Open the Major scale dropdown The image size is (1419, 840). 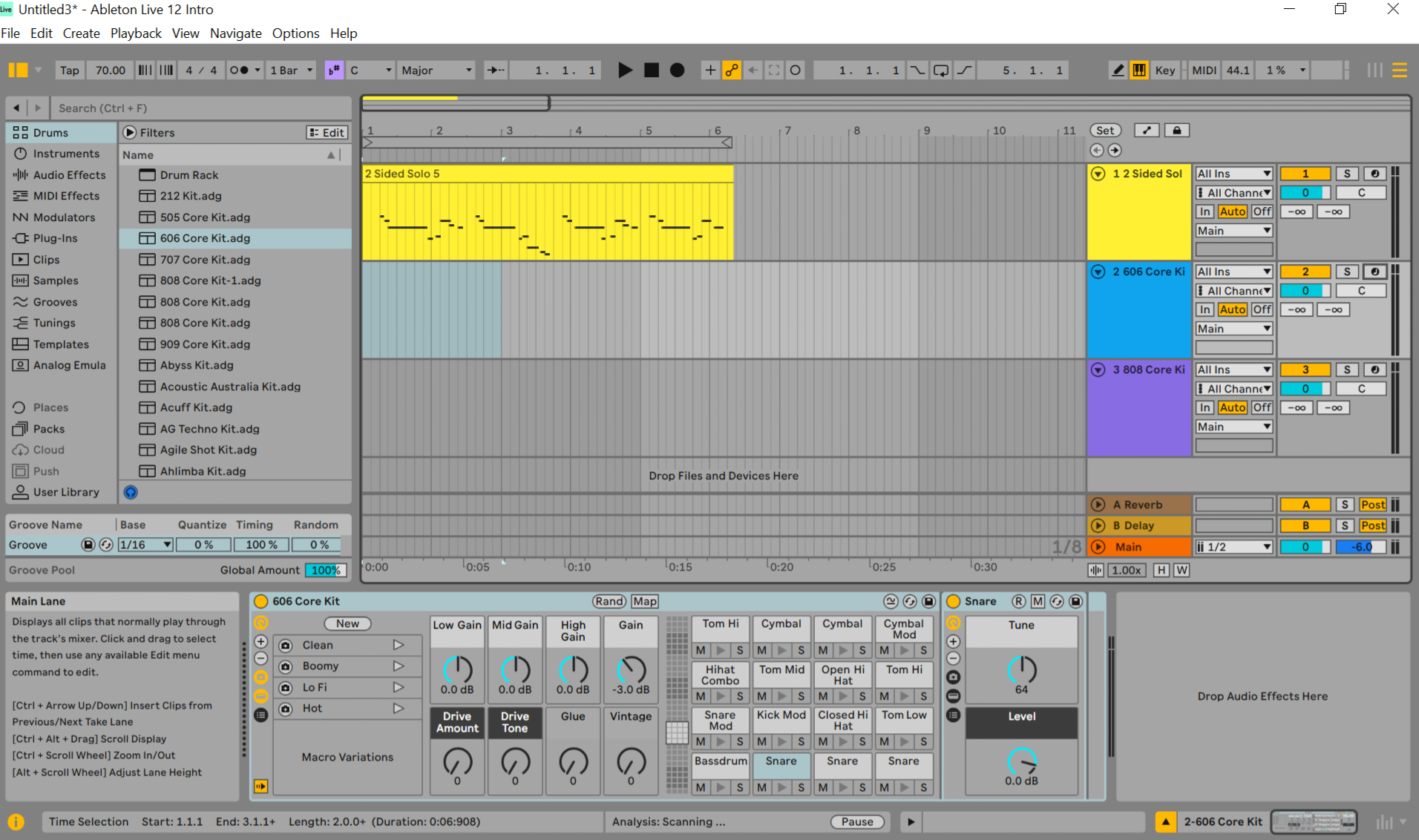[x=436, y=70]
